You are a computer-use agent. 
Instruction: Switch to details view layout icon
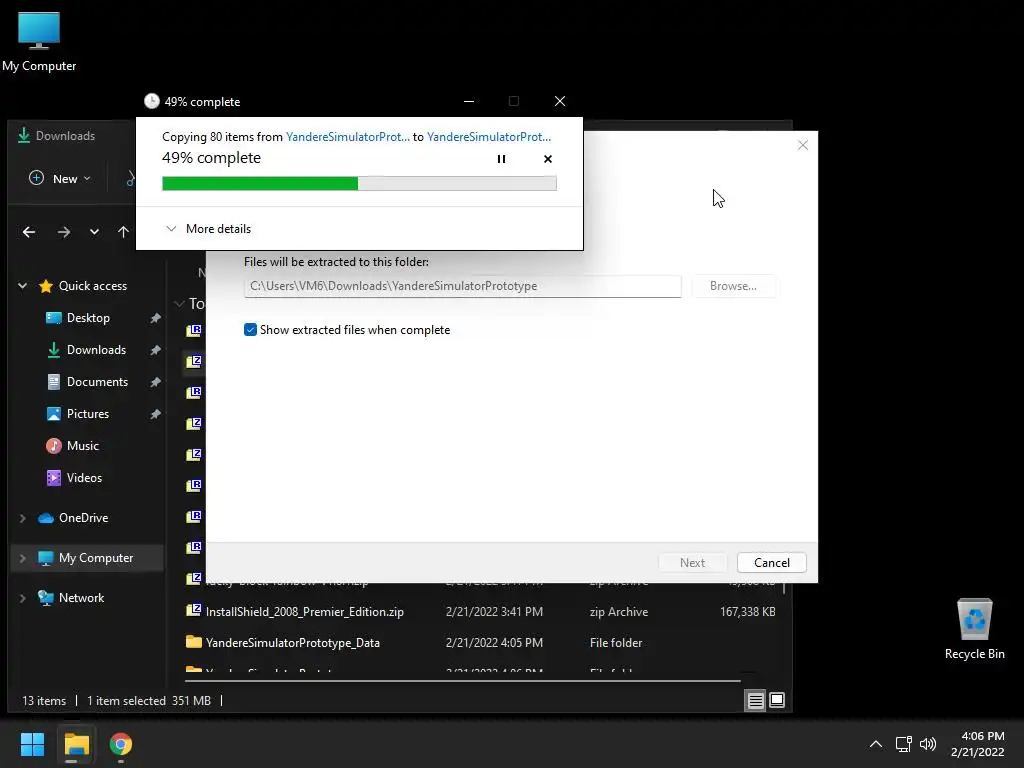coord(756,701)
